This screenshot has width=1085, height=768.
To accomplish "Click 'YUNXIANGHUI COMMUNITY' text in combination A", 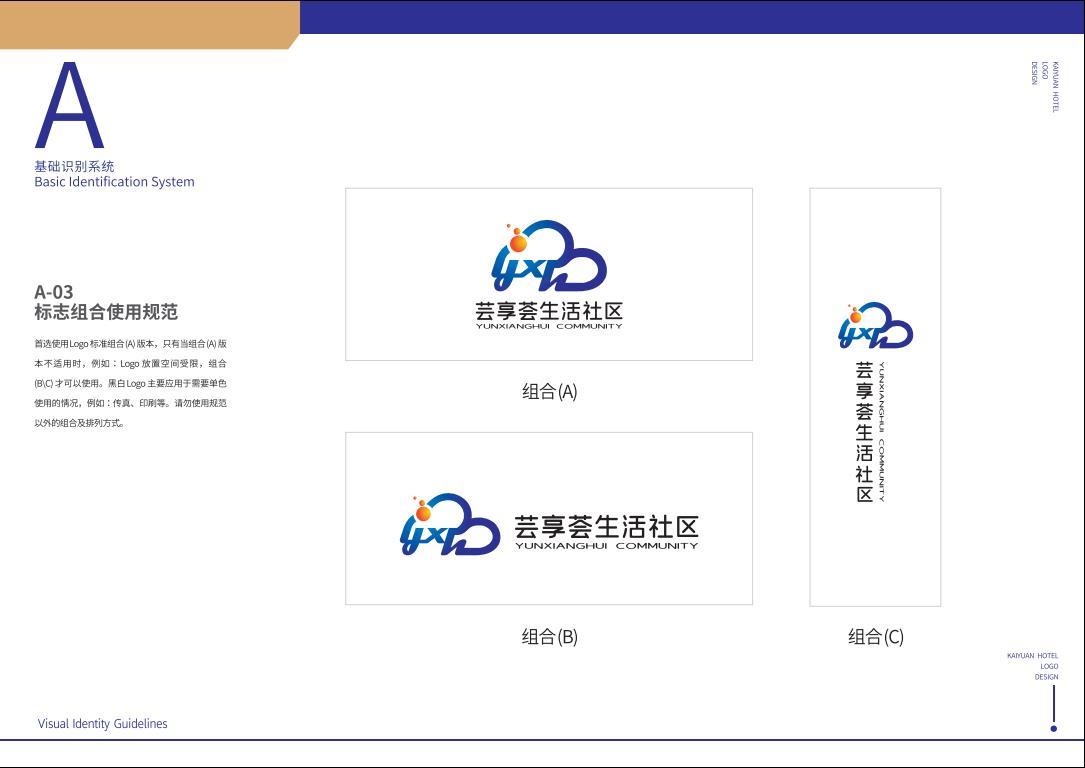I will tap(549, 326).
